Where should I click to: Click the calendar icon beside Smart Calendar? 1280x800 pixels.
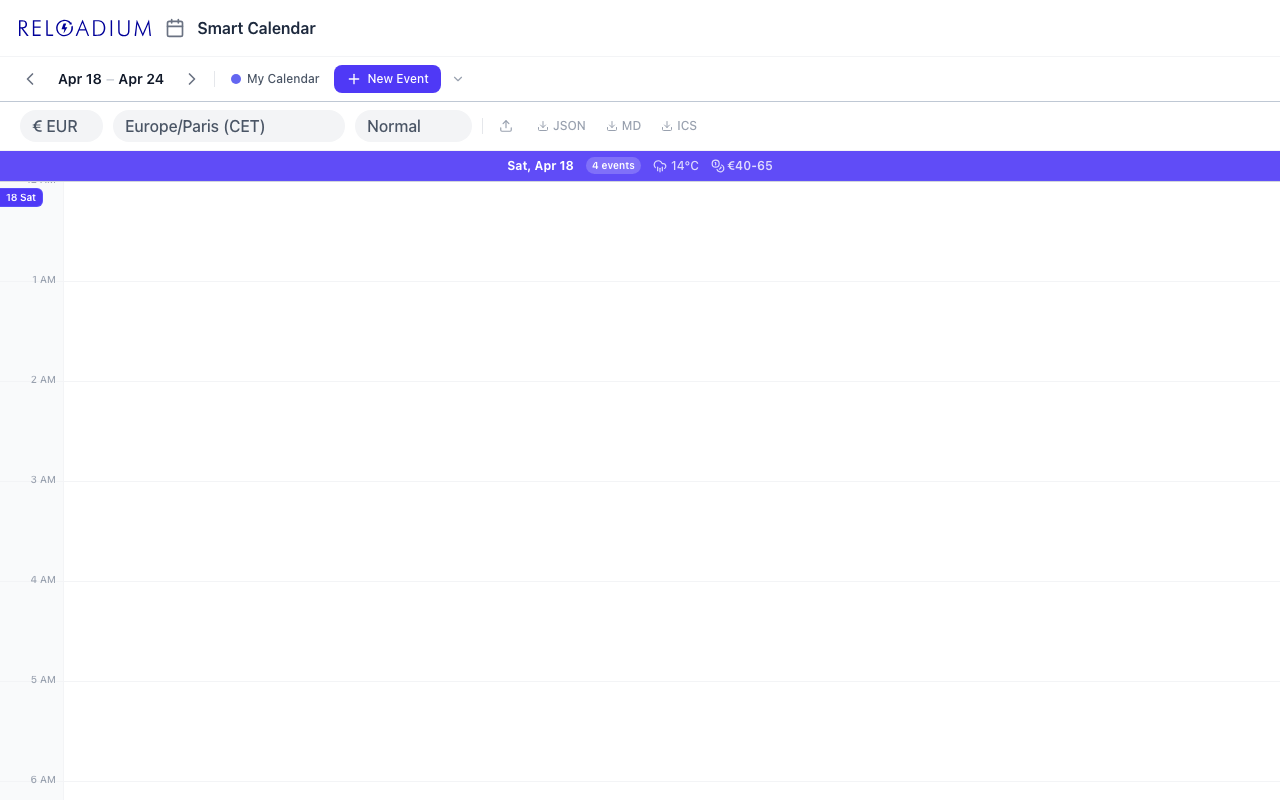tap(175, 28)
